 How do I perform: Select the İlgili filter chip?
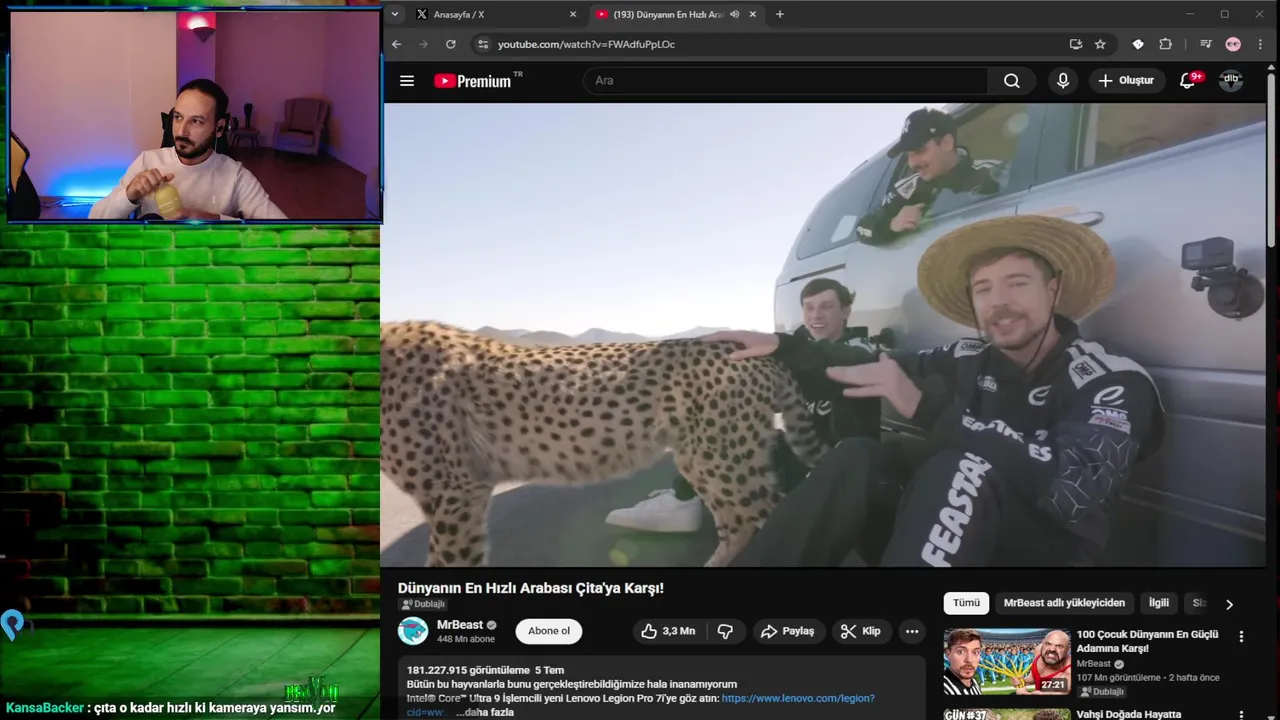pos(1158,603)
